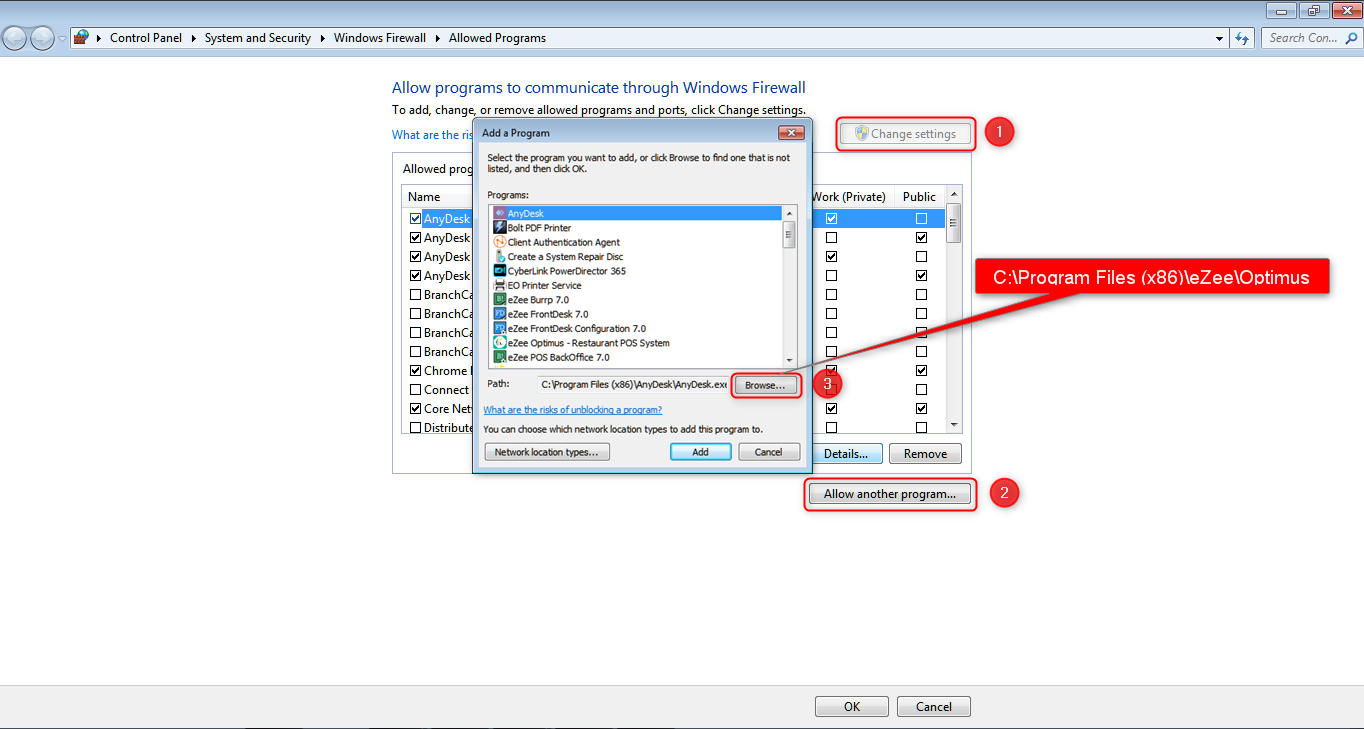This screenshot has height=729, width=1364.
Task: Toggle Public checkbox in the Connect row
Action: (921, 390)
